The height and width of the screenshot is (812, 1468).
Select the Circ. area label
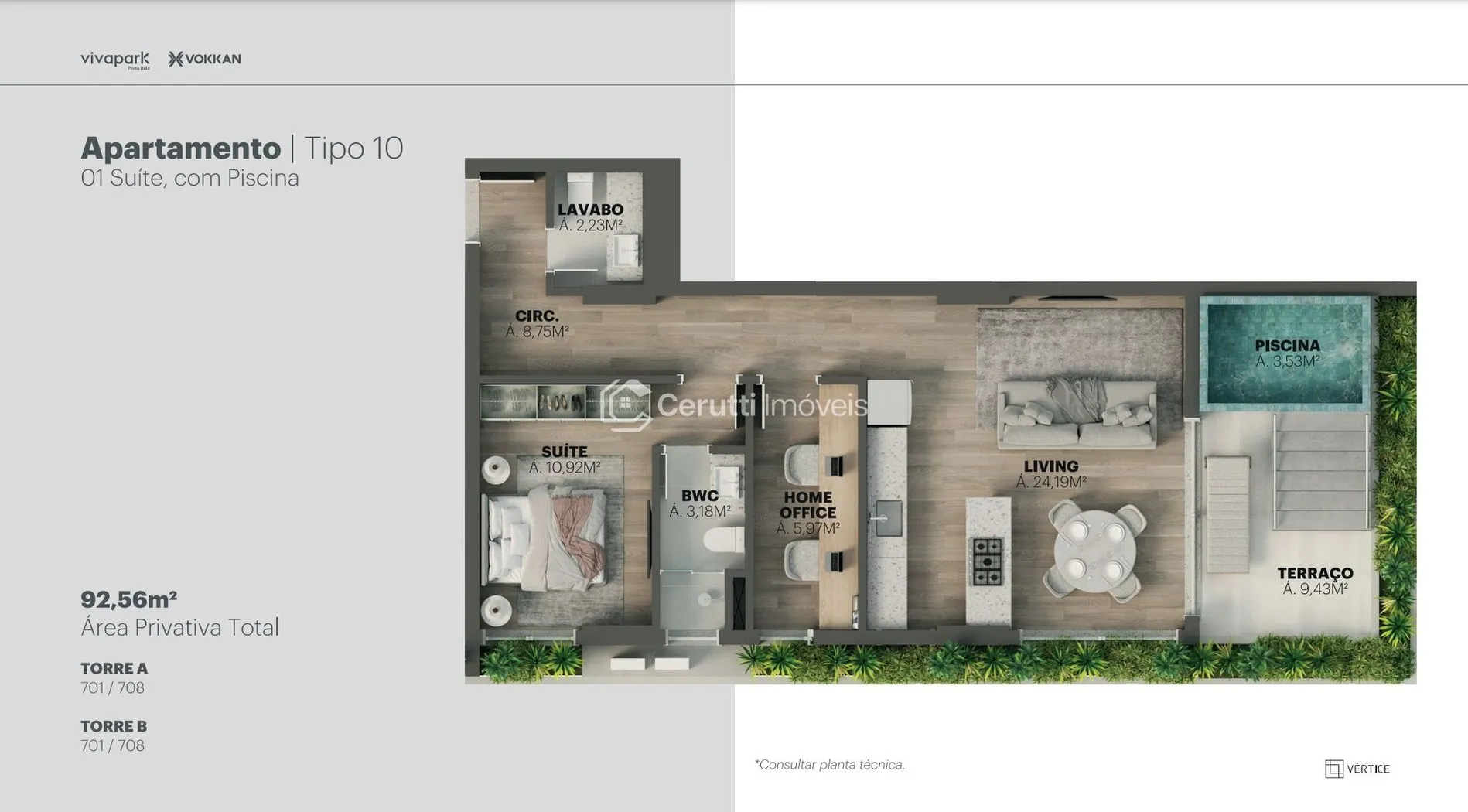537,323
